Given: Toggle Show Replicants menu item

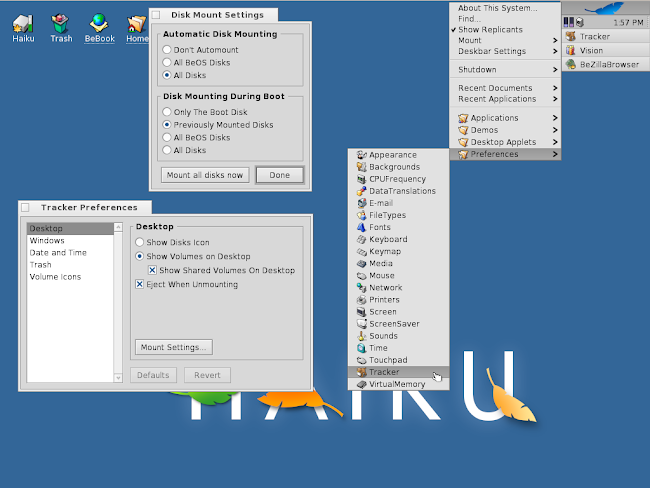Looking at the screenshot, I should pos(505,29).
